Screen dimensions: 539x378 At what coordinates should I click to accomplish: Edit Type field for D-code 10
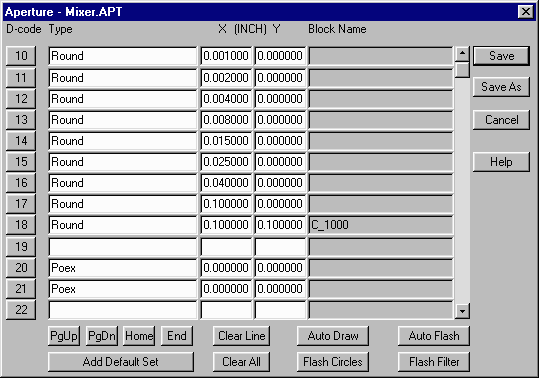coord(123,56)
